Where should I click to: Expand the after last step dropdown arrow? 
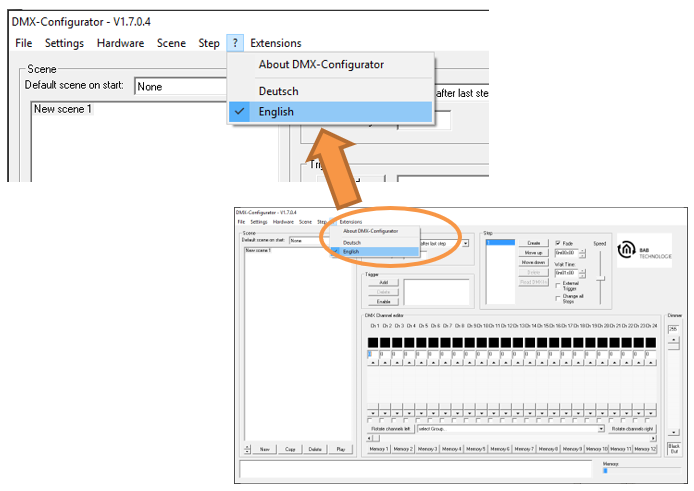[x=466, y=244]
